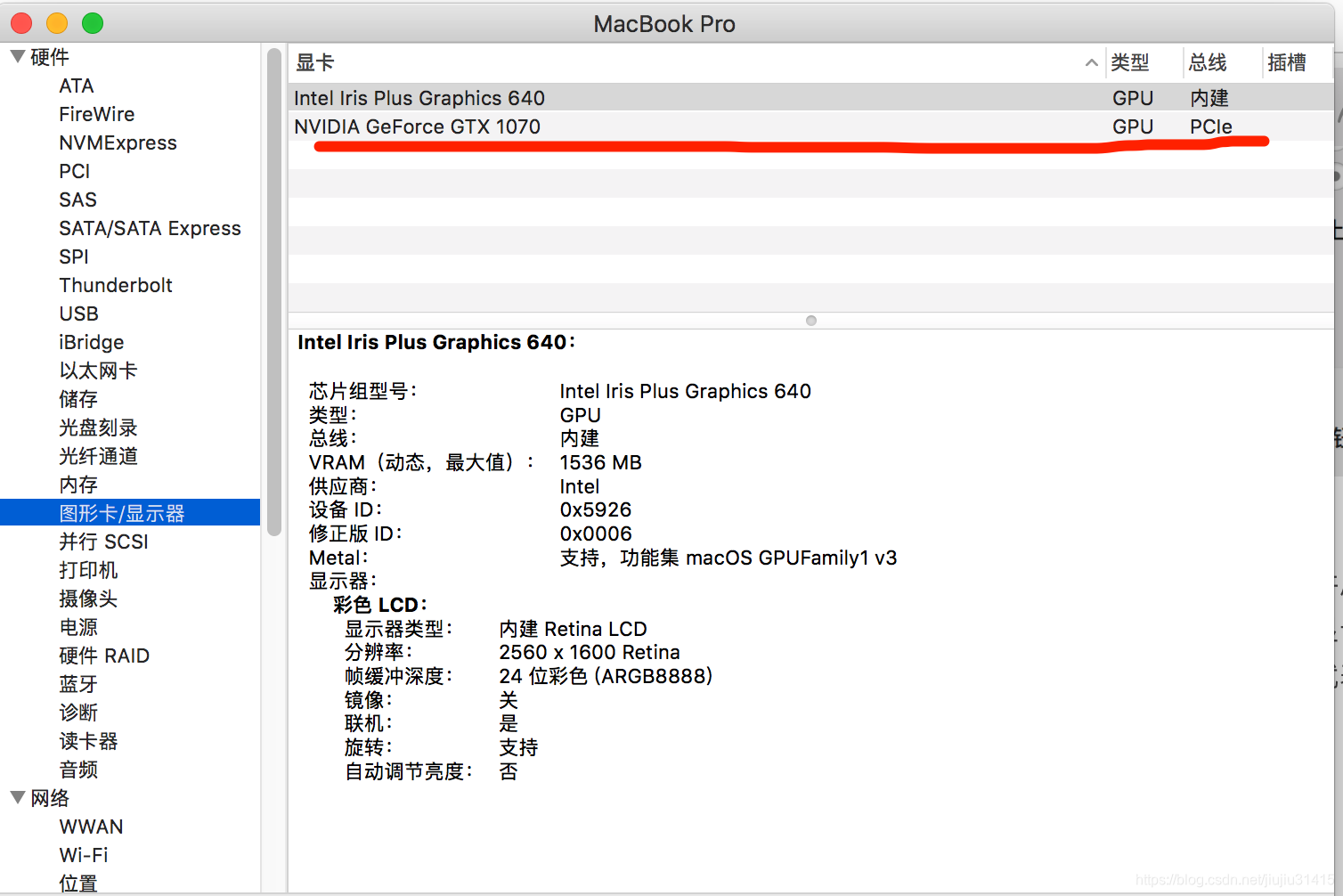Sort by 类型 column header
This screenshot has width=1343, height=896.
[1130, 62]
